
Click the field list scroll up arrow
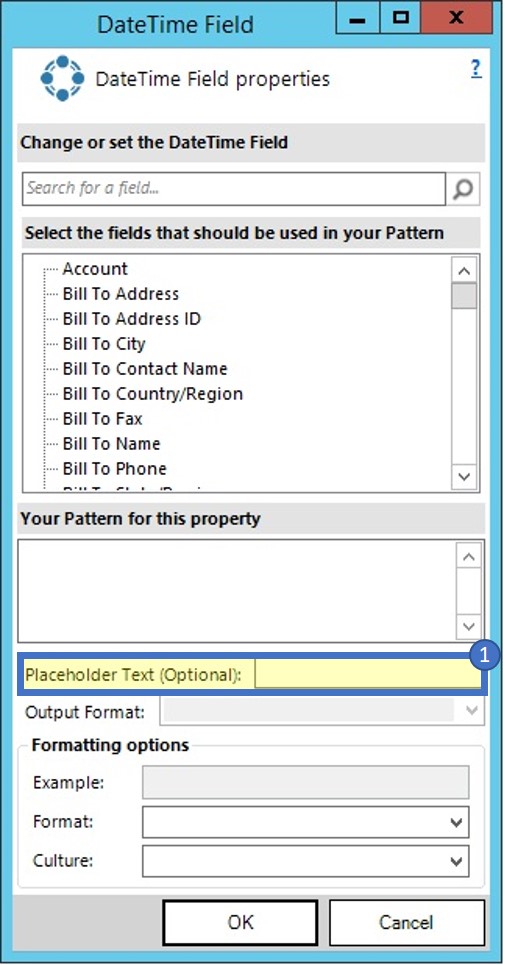coord(464,270)
